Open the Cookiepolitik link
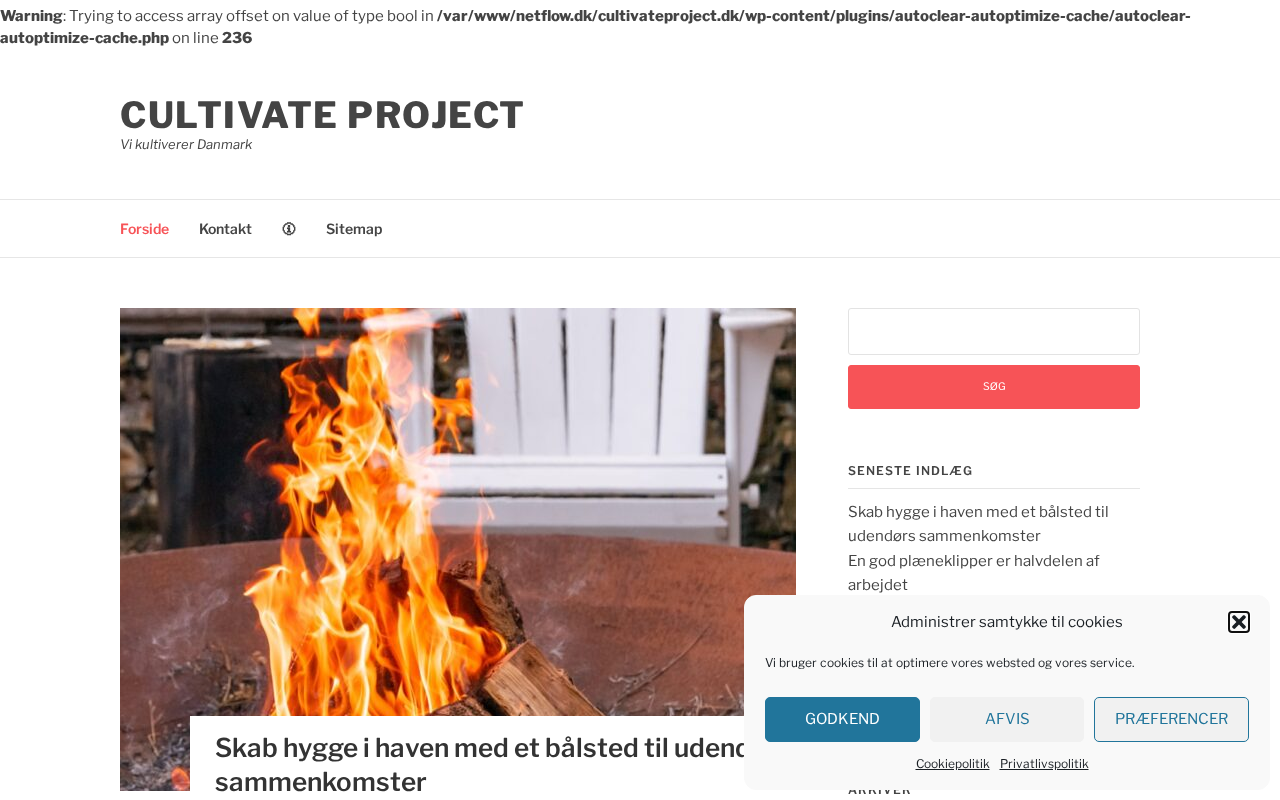This screenshot has height=800, width=1280. click(x=952, y=763)
